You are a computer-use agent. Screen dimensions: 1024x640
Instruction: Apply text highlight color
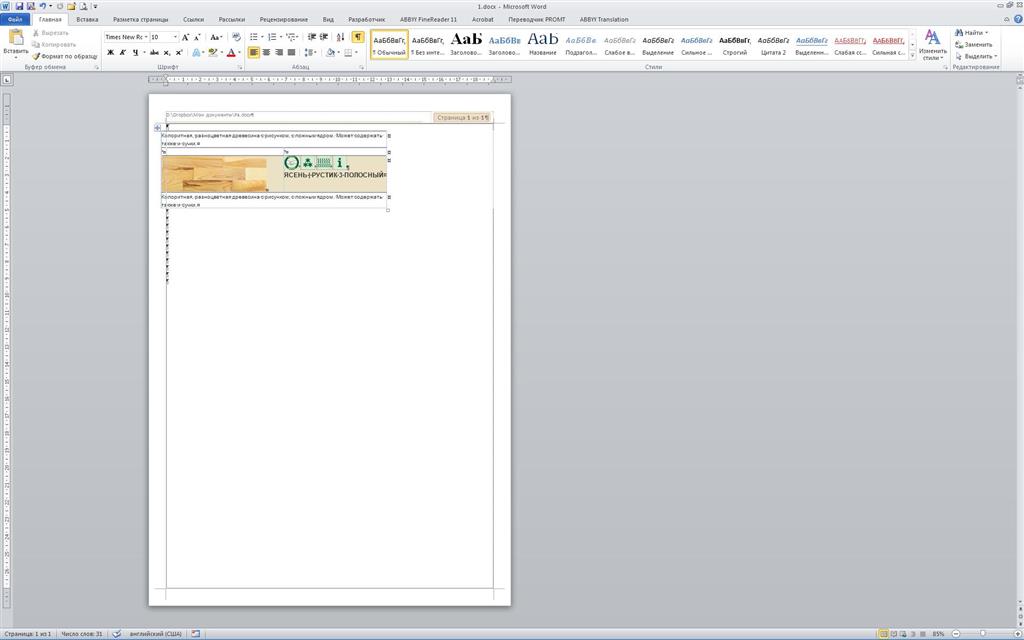212,52
